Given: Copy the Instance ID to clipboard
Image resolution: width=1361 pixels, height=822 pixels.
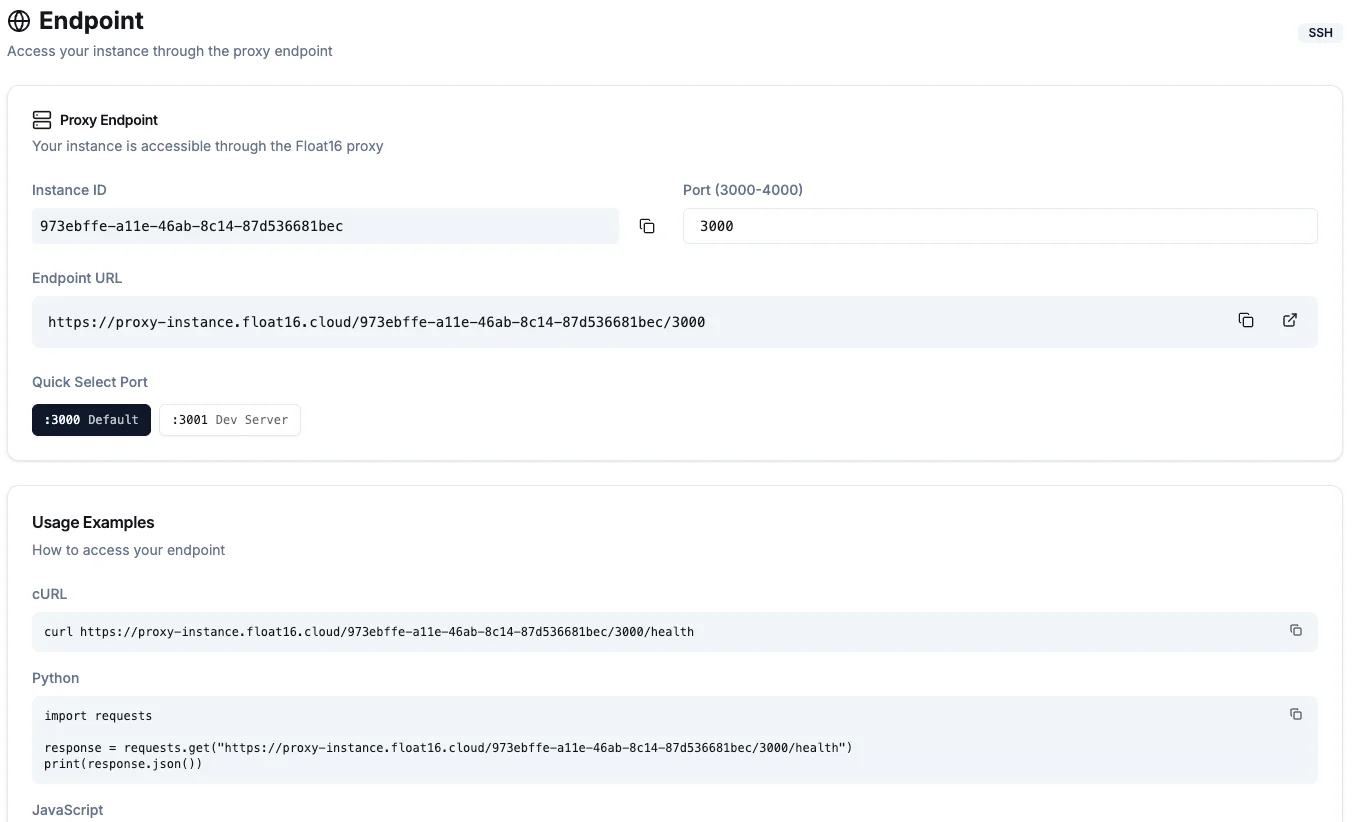Looking at the screenshot, I should 647,226.
